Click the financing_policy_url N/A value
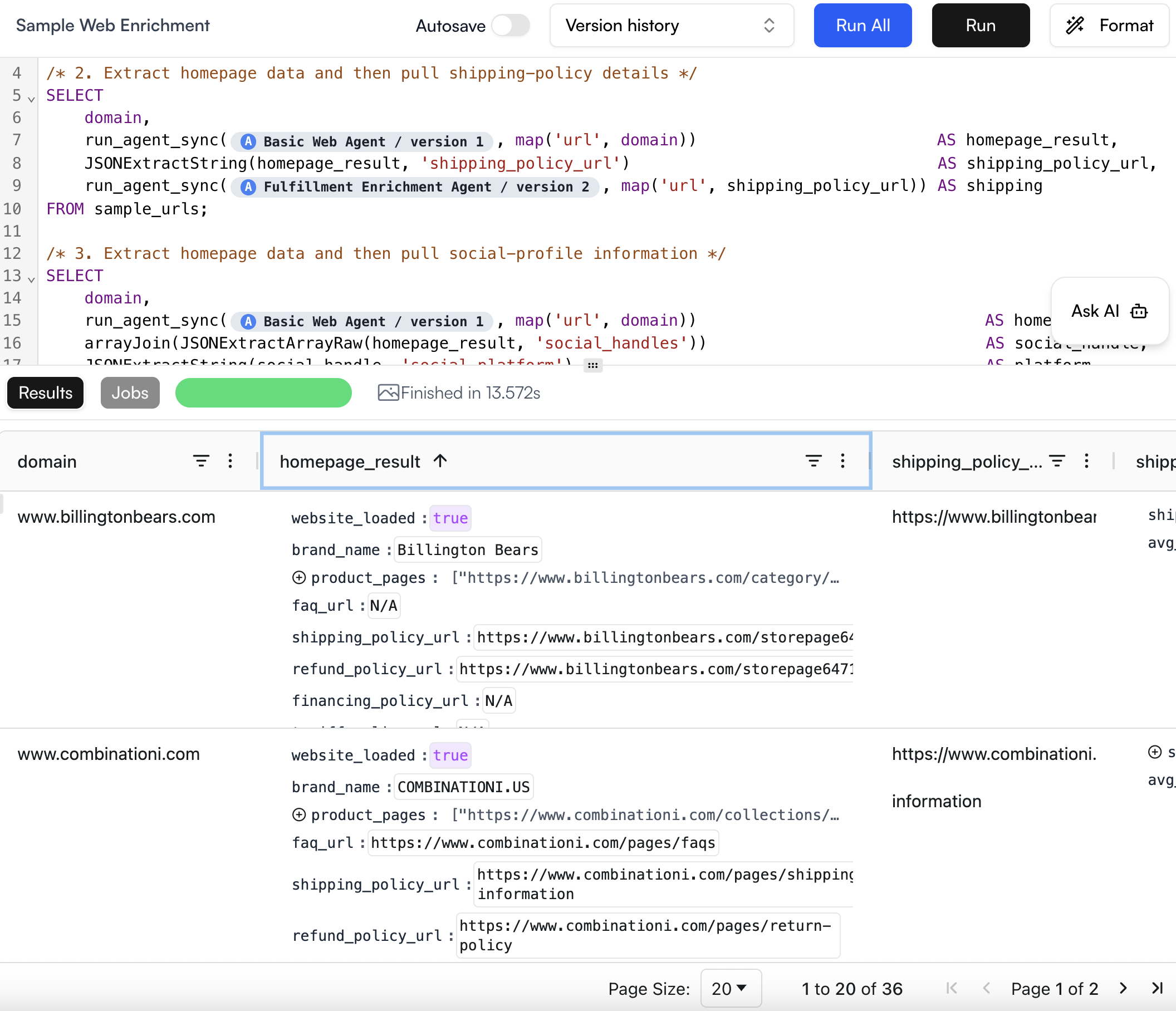The image size is (1176, 1011). 498,701
